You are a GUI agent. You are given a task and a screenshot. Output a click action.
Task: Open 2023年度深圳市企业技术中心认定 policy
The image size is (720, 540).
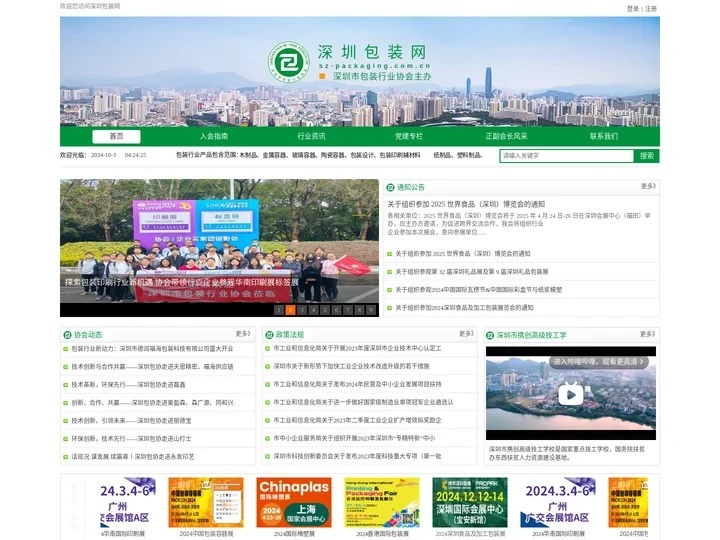coord(357,349)
